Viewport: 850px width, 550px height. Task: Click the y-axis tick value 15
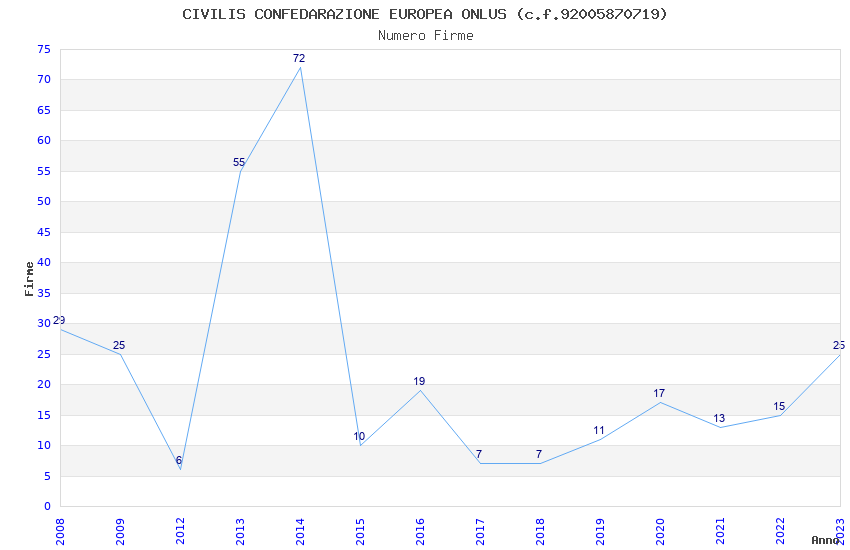click(x=44, y=416)
